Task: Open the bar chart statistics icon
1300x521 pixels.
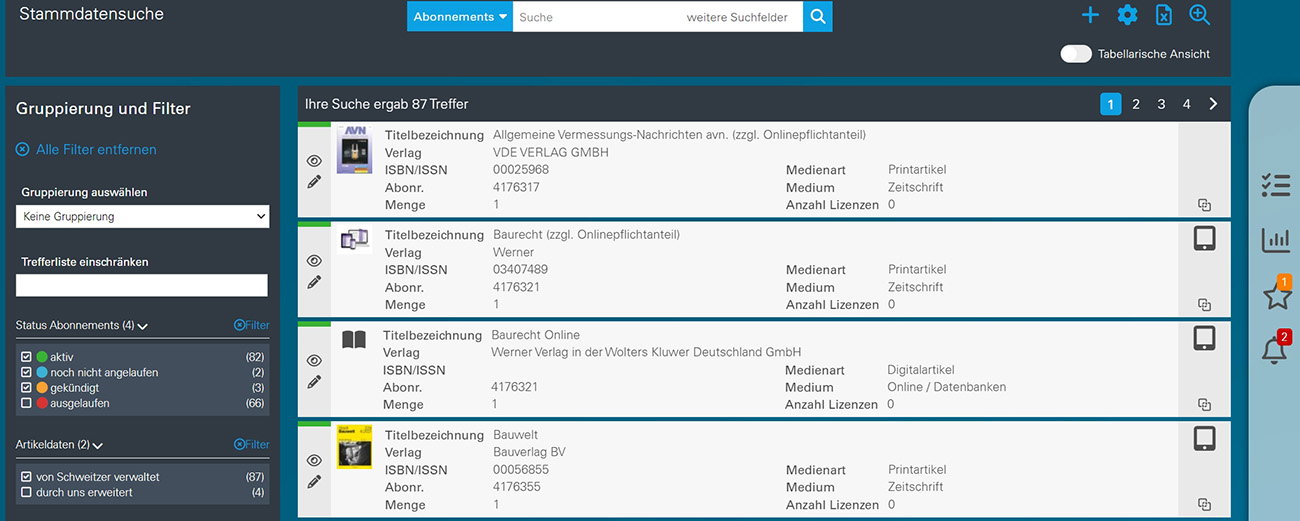Action: tap(1275, 240)
